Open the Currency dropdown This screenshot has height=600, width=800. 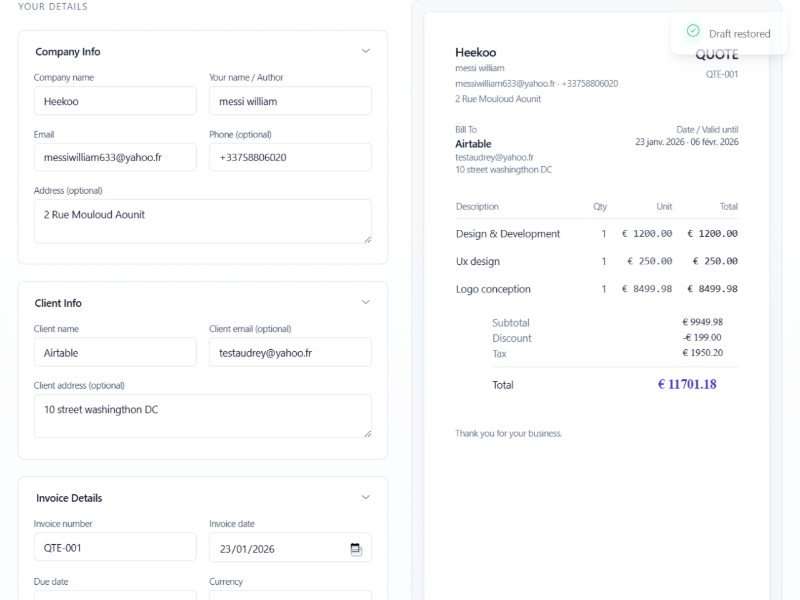(x=290, y=595)
